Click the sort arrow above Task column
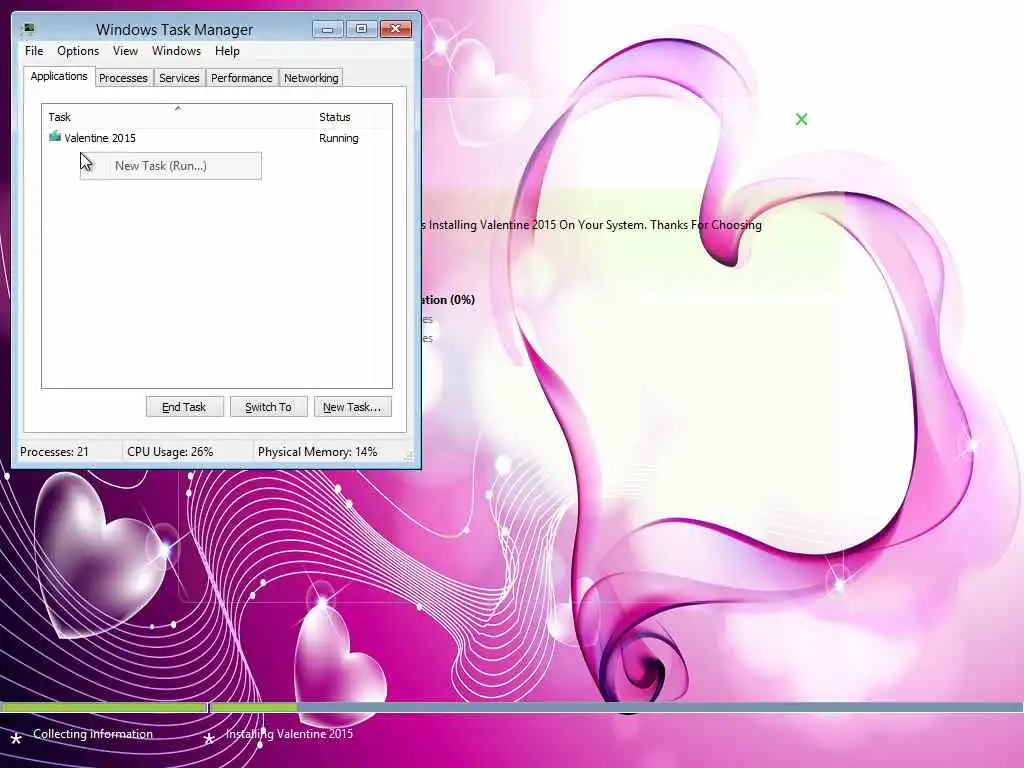 point(178,108)
